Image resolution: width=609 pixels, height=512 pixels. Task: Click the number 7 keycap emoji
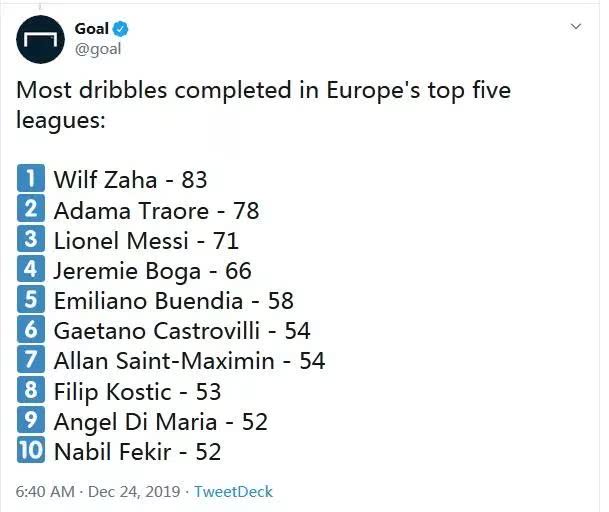31,359
